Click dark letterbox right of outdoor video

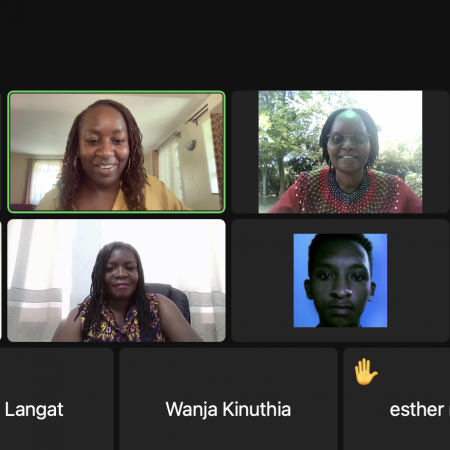tap(436, 152)
